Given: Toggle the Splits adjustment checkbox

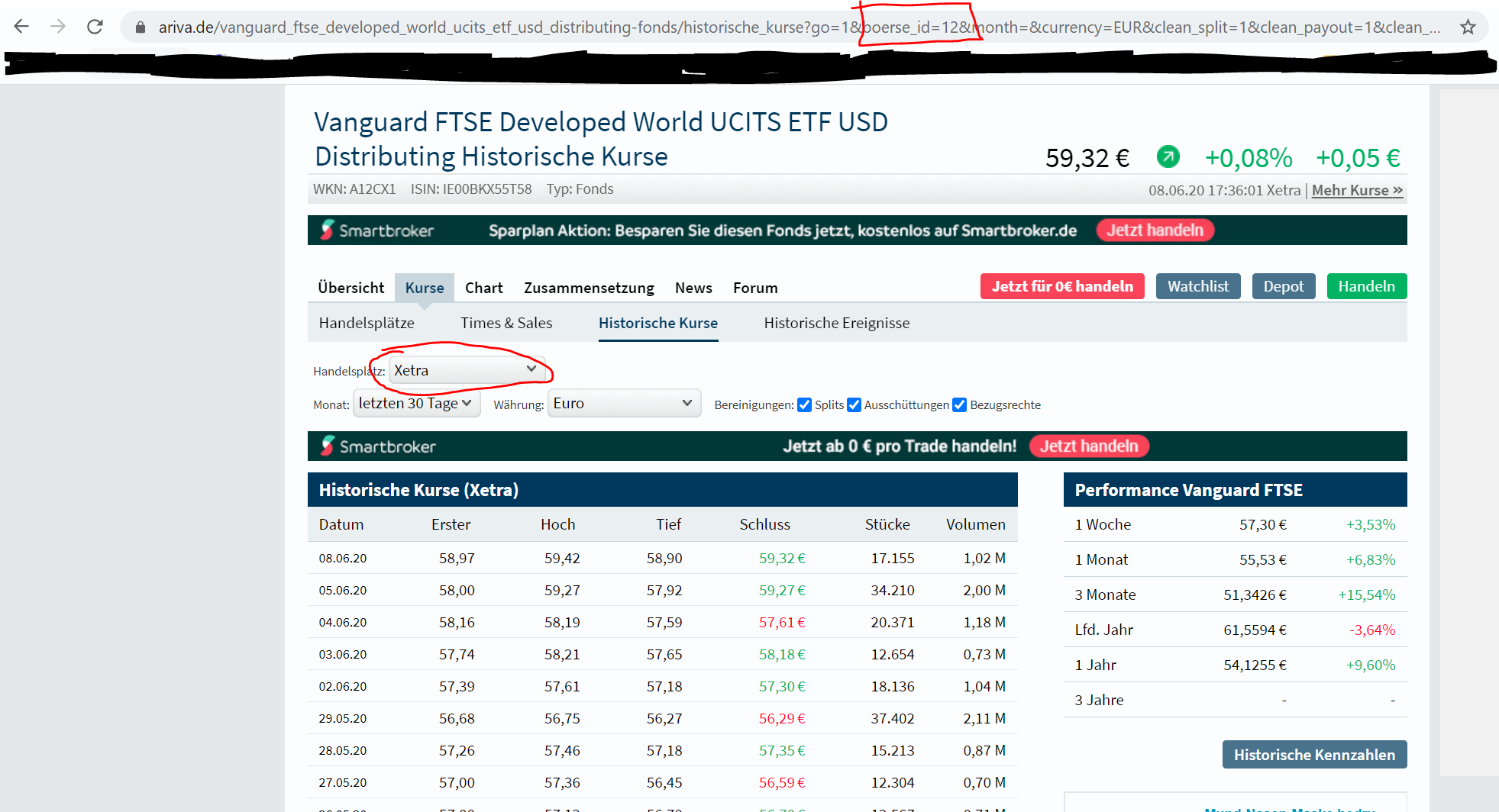Looking at the screenshot, I should (x=804, y=404).
